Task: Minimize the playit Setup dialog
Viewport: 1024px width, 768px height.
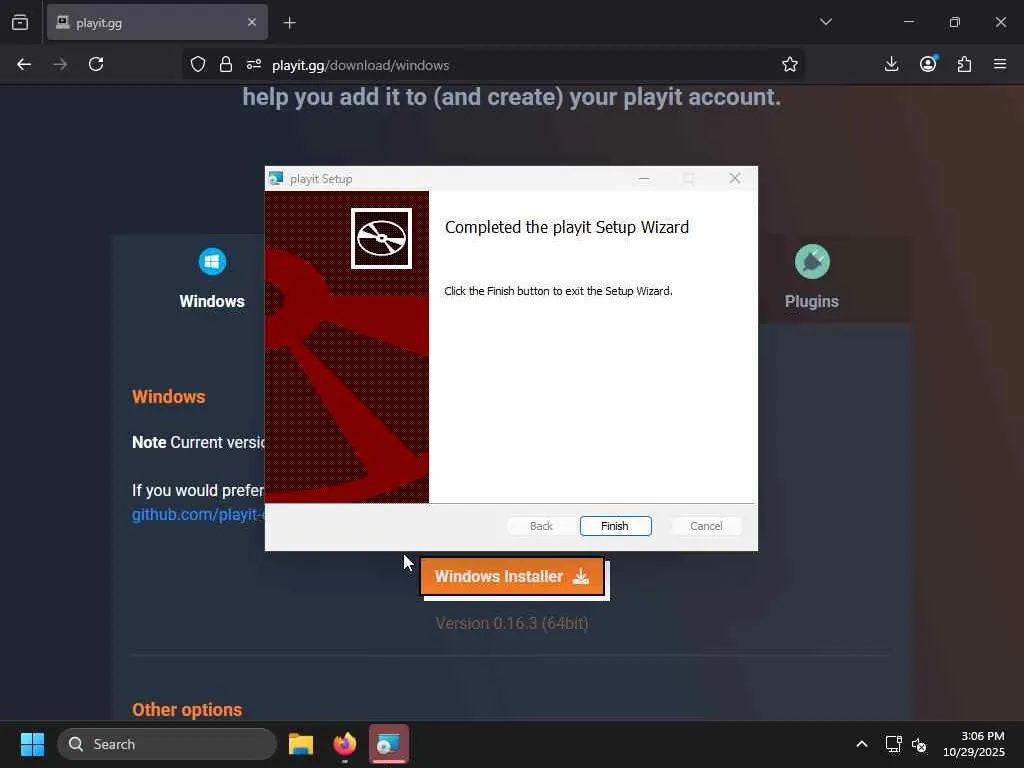Action: click(x=644, y=178)
